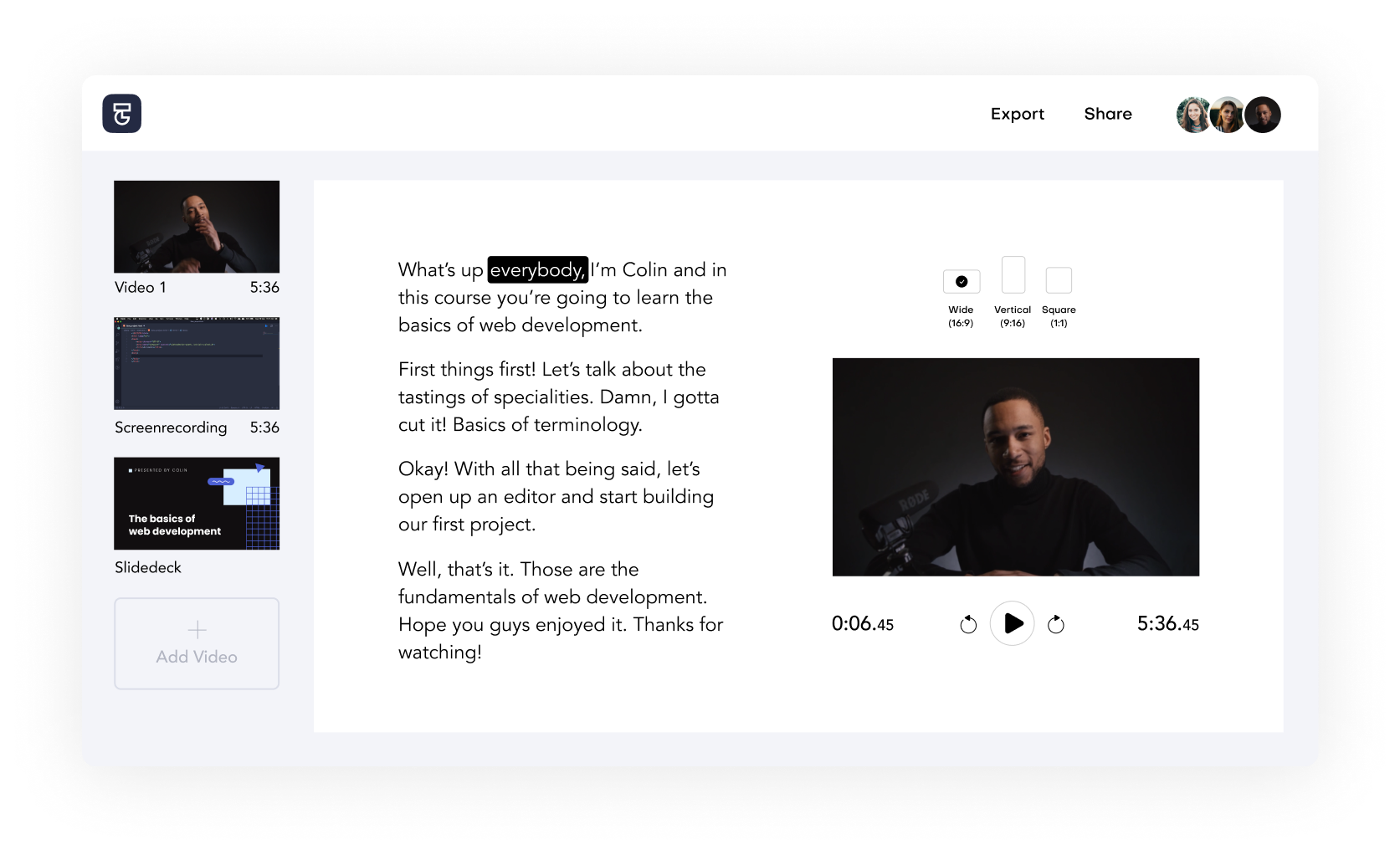This screenshot has height=855, width=1400.
Task: Click the highlighted word 'everybody,'
Action: (x=538, y=269)
